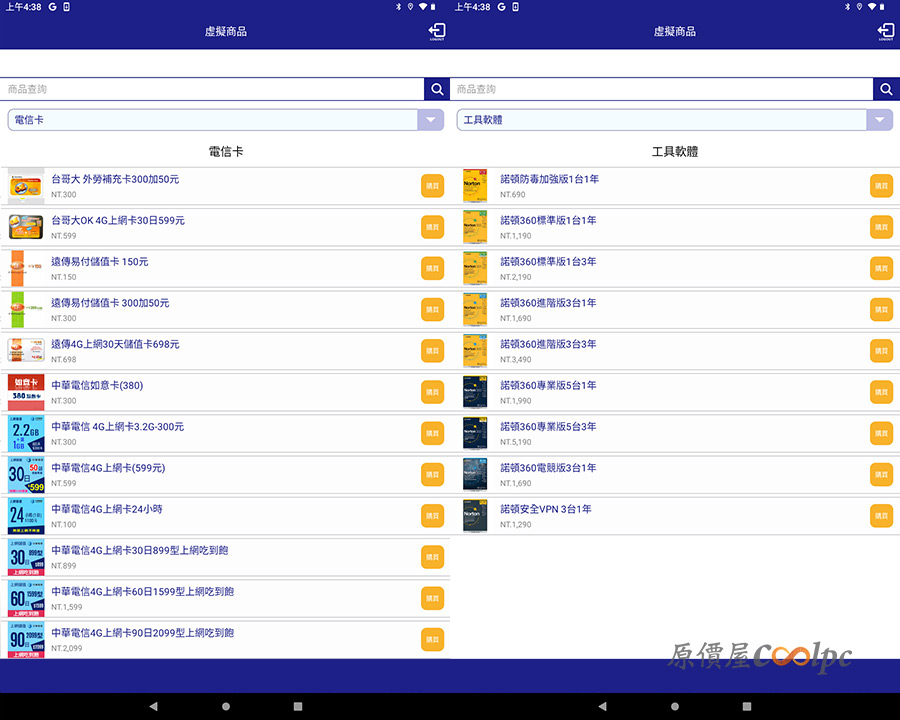
Task: Buy 諾頓360專業版5台3年
Action: [x=881, y=433]
